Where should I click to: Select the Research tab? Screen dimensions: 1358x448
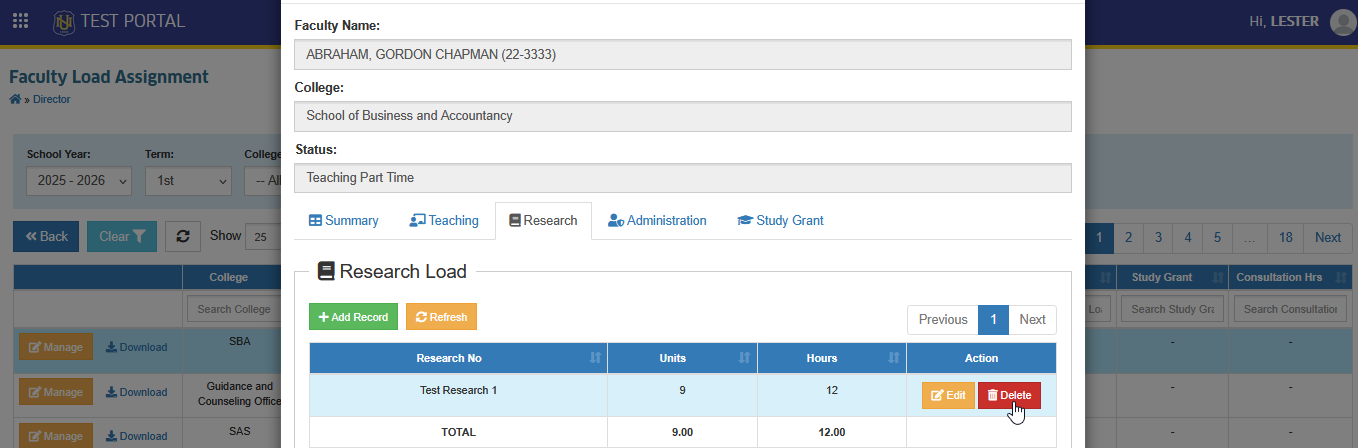[543, 221]
